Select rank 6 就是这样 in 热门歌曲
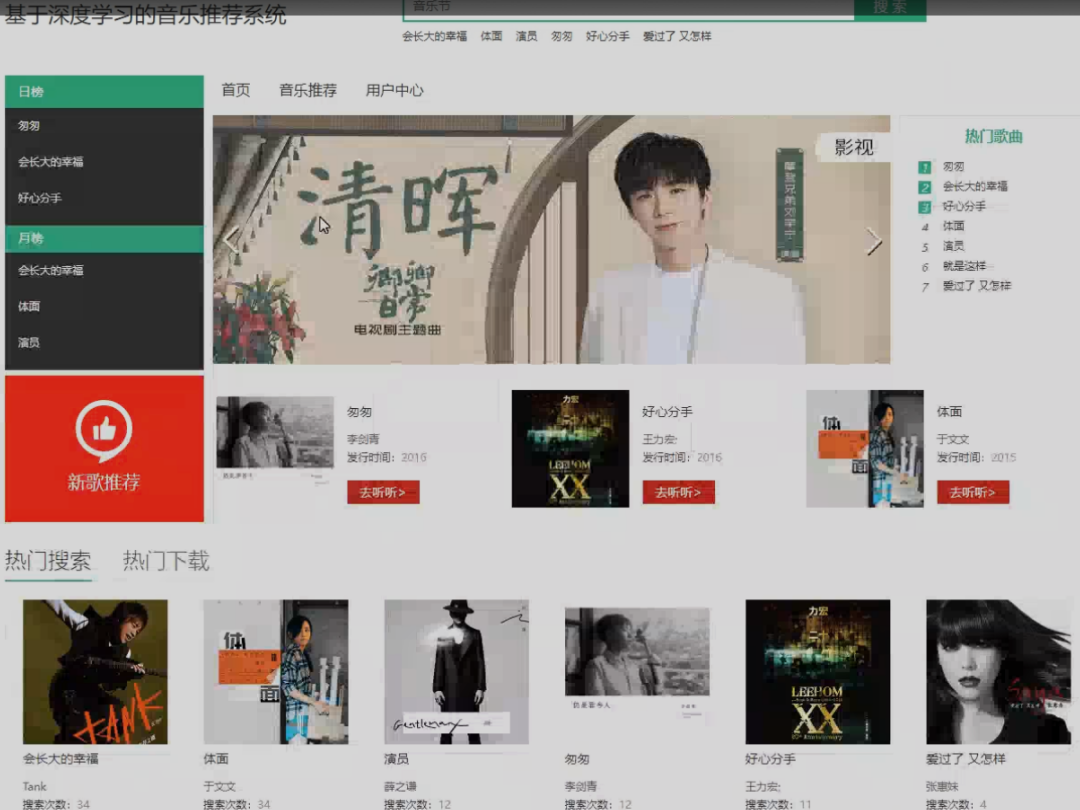Image resolution: width=1080 pixels, height=810 pixels. (964, 266)
